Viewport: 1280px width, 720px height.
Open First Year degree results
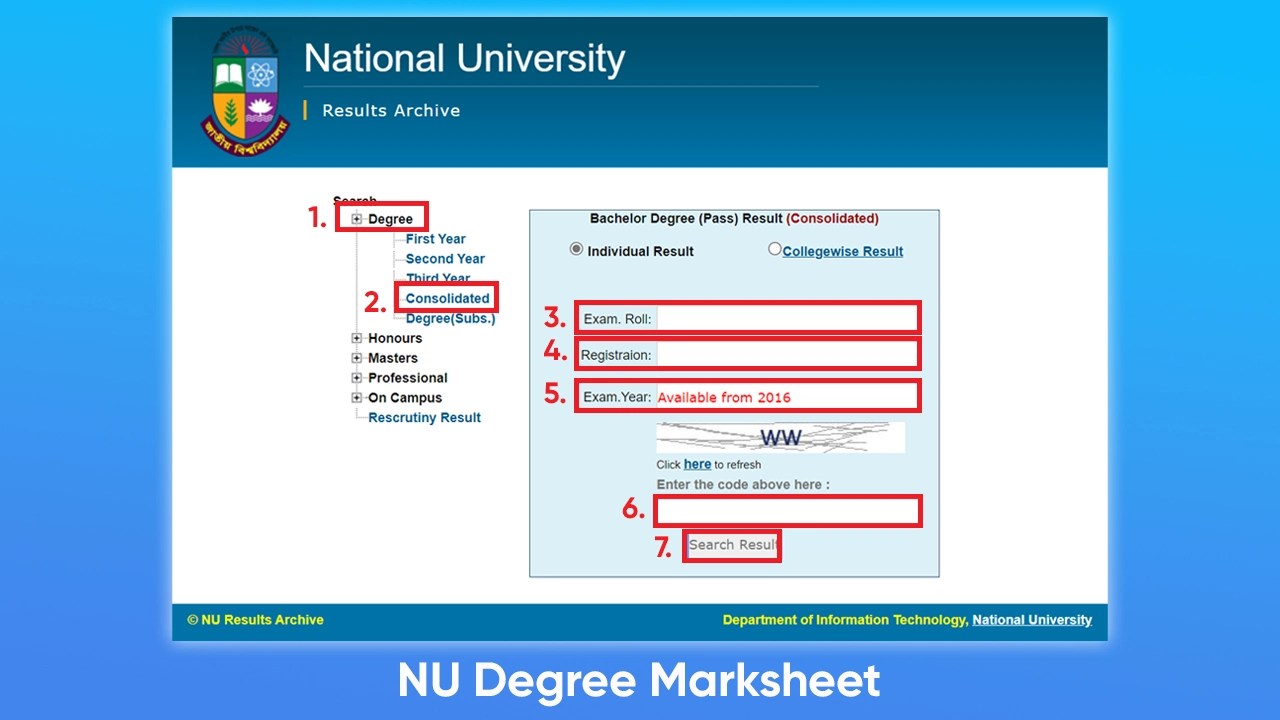[435, 238]
